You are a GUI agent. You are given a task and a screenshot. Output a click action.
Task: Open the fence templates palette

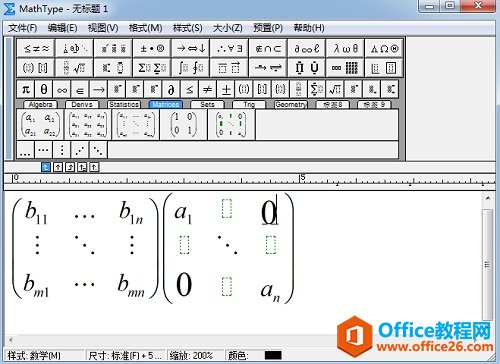tap(36, 68)
